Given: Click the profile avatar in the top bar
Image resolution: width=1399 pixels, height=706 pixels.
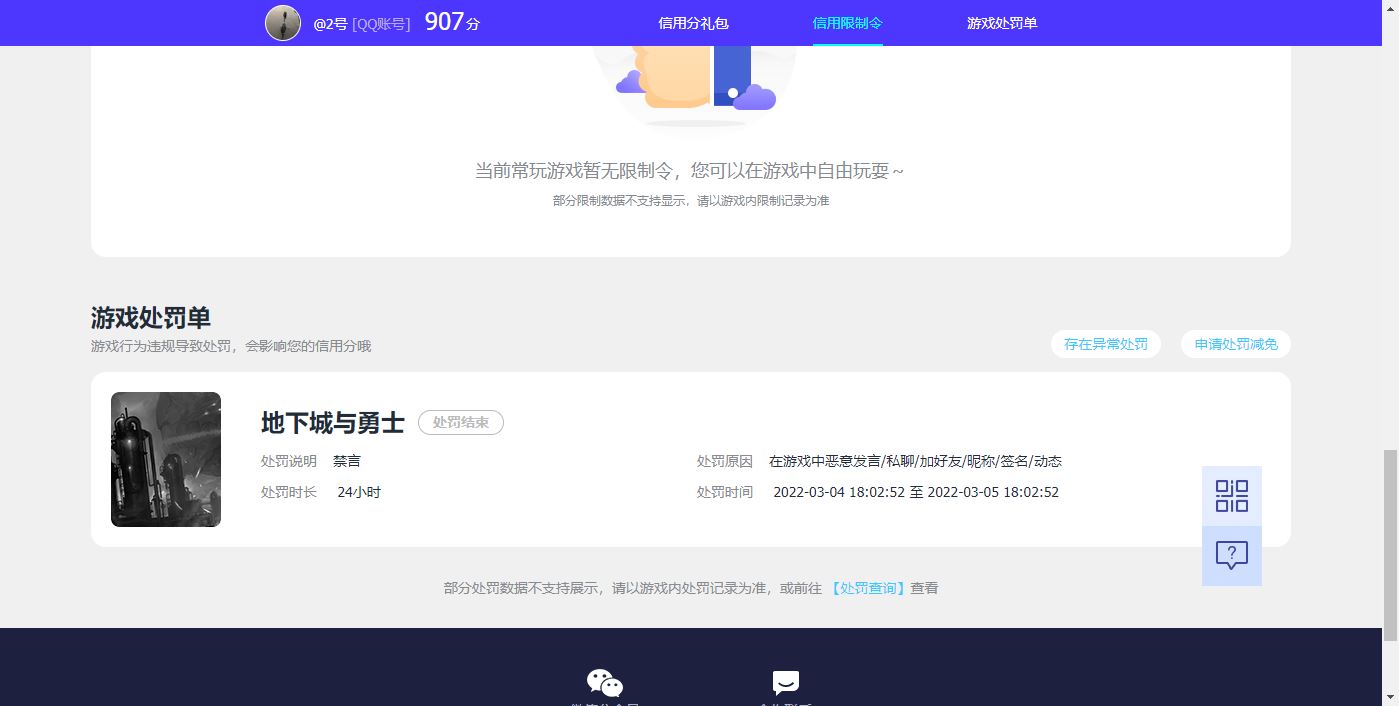Looking at the screenshot, I should point(283,22).
